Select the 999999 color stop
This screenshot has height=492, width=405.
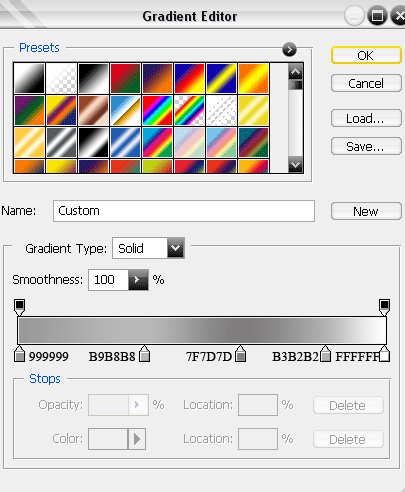(x=20, y=354)
